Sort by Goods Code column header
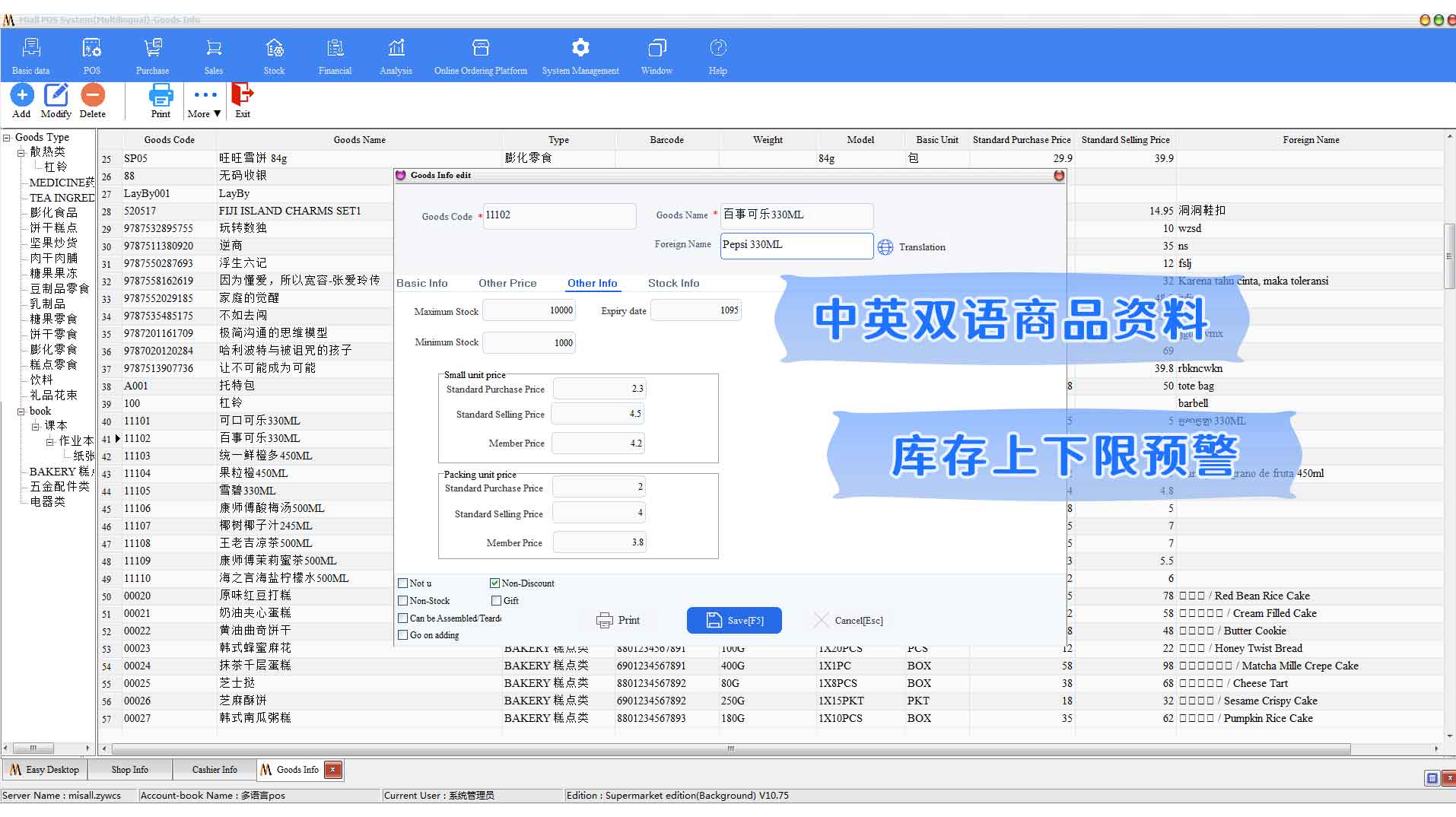This screenshot has width=1456, height=817. 169,140
